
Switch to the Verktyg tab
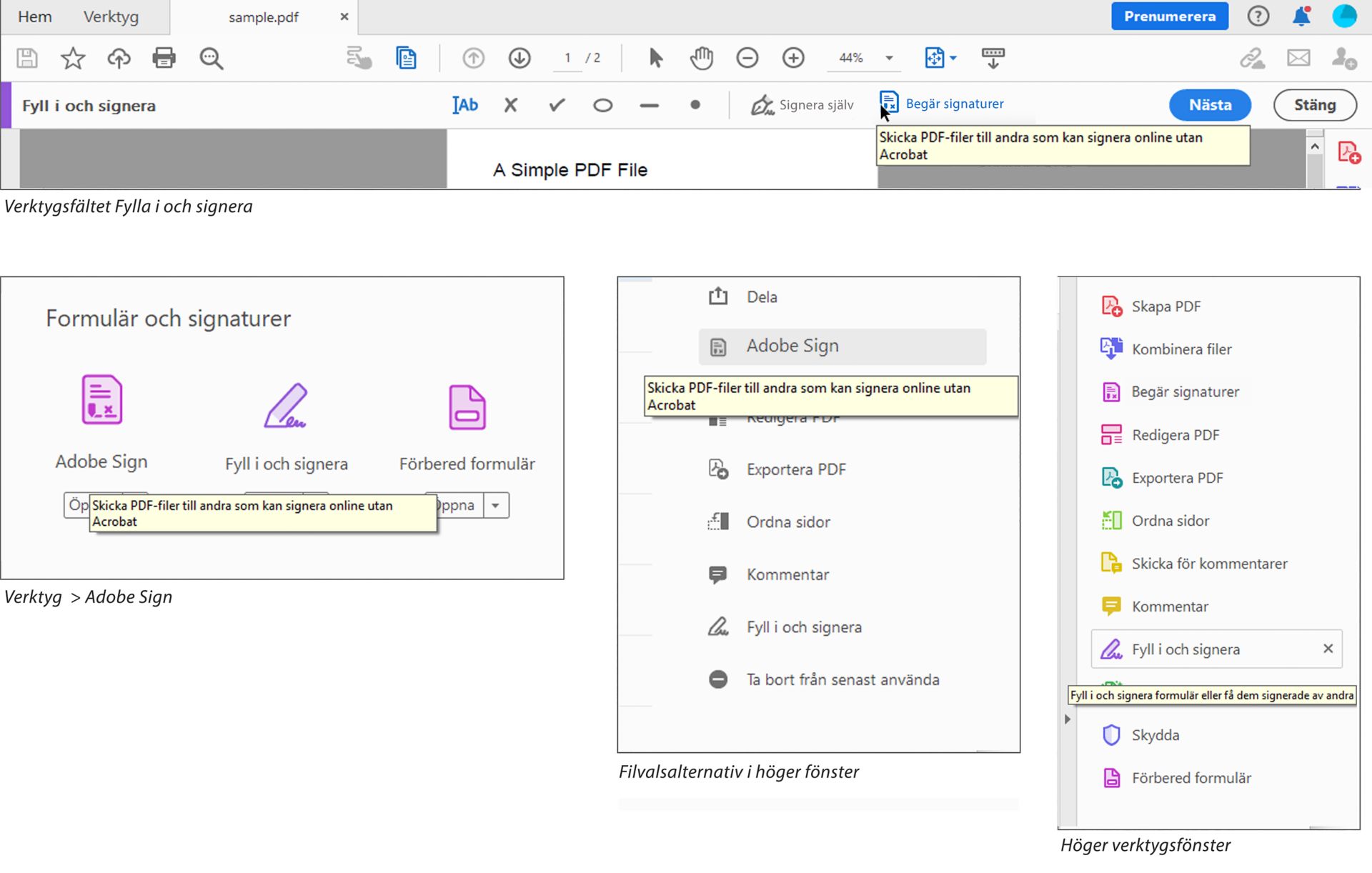tap(111, 16)
